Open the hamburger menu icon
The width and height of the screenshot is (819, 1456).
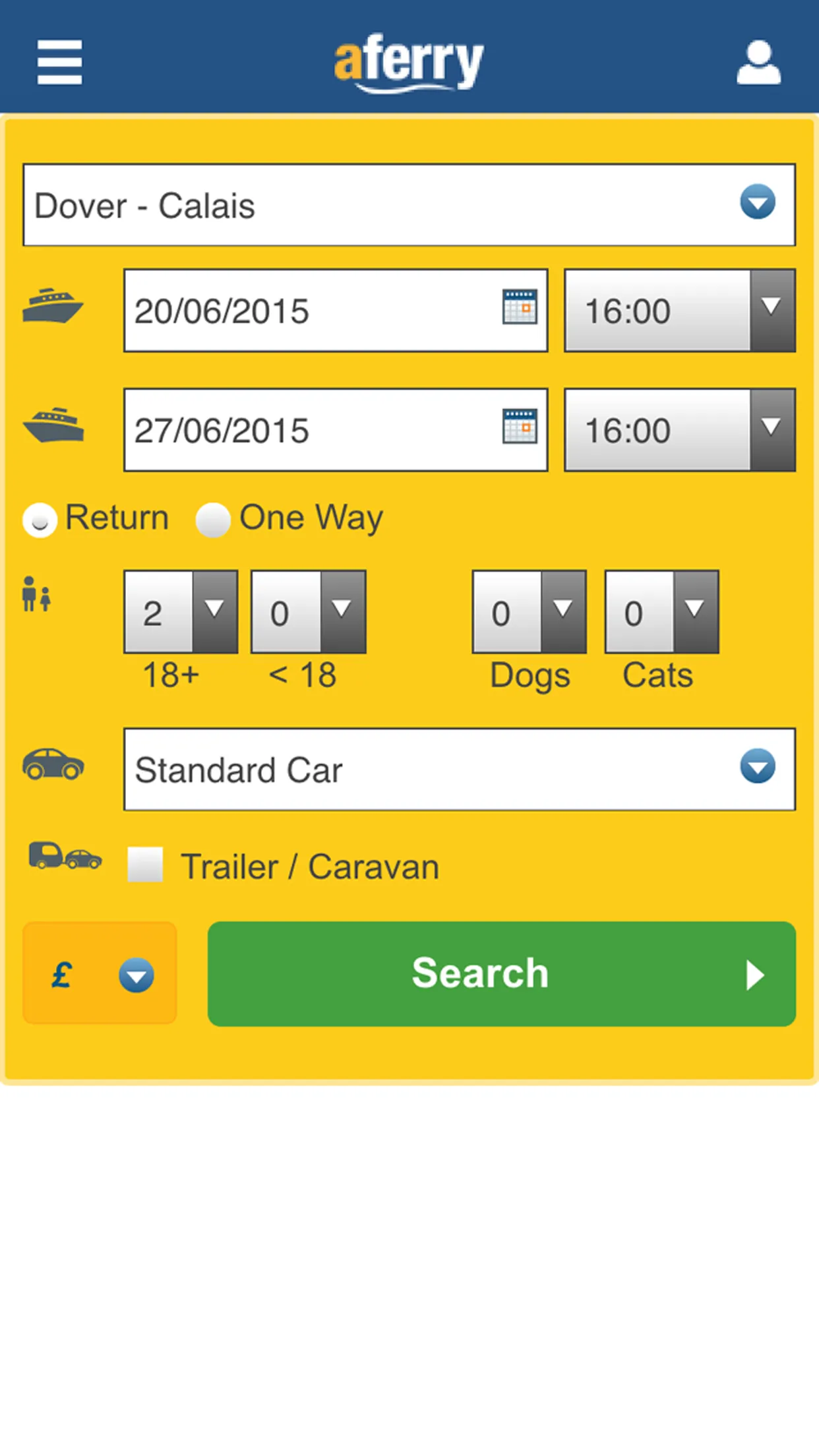(x=59, y=63)
